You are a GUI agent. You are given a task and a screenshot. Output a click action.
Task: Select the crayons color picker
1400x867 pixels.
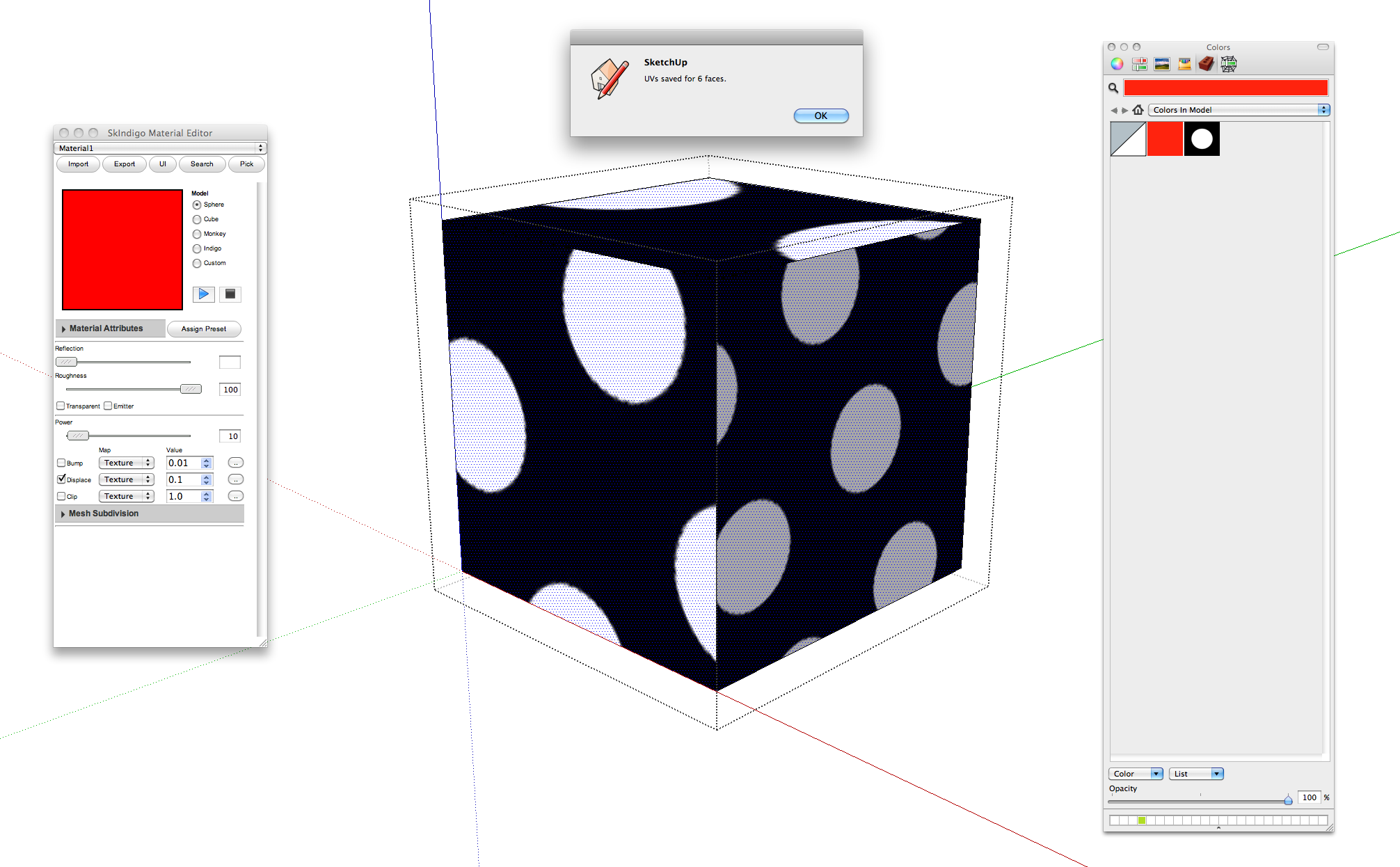point(1184,64)
